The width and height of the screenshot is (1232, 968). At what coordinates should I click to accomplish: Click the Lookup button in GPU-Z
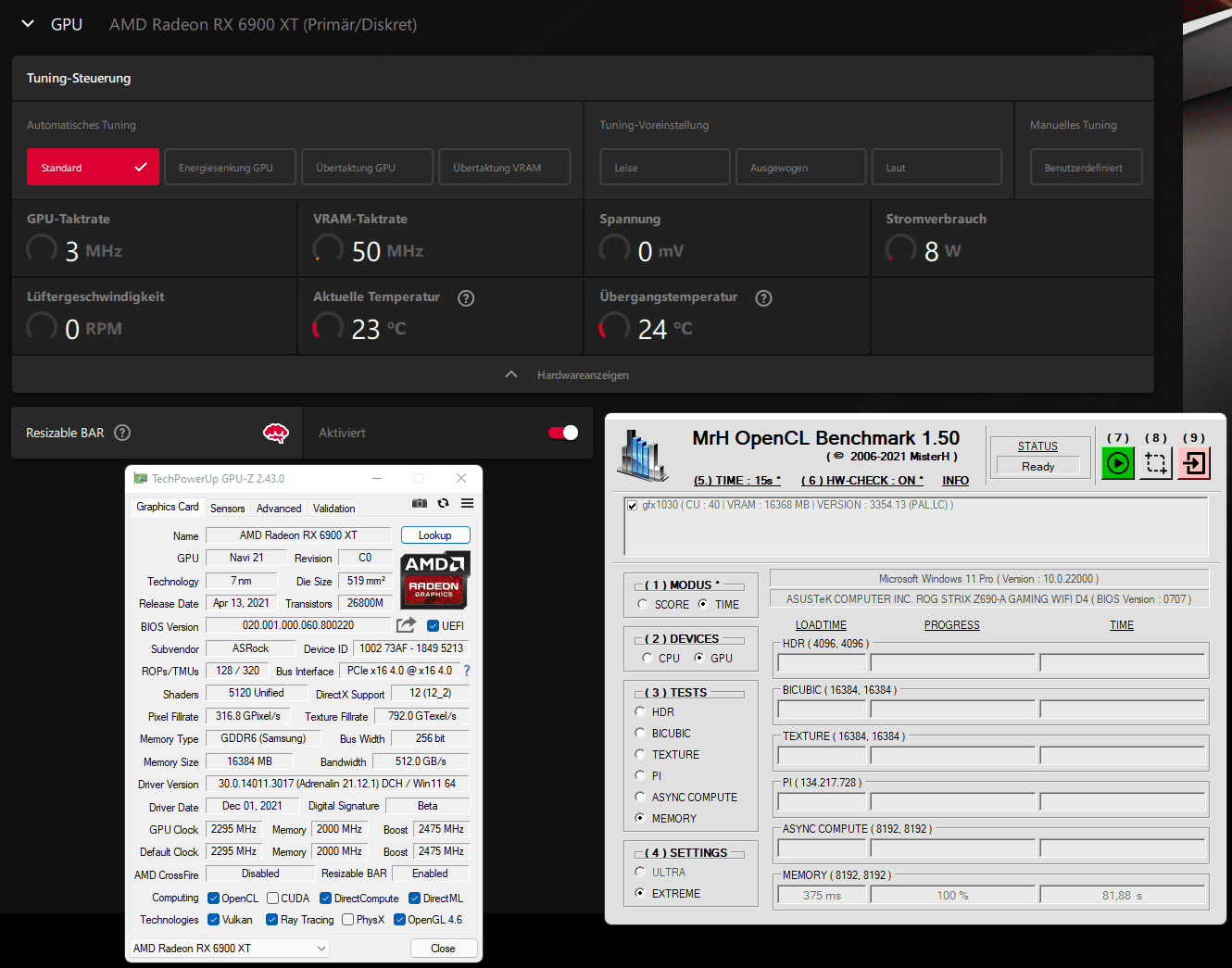coord(435,535)
